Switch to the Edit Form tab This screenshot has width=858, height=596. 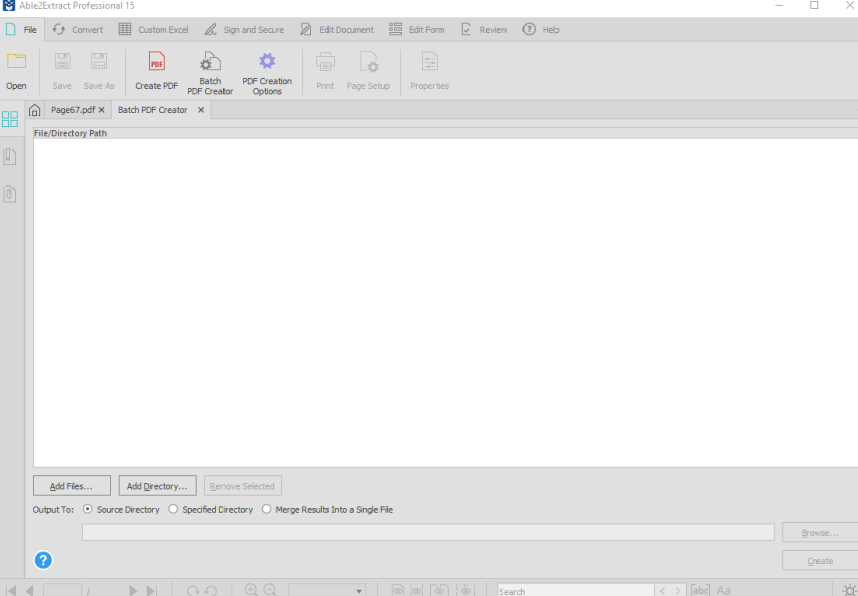click(x=417, y=30)
